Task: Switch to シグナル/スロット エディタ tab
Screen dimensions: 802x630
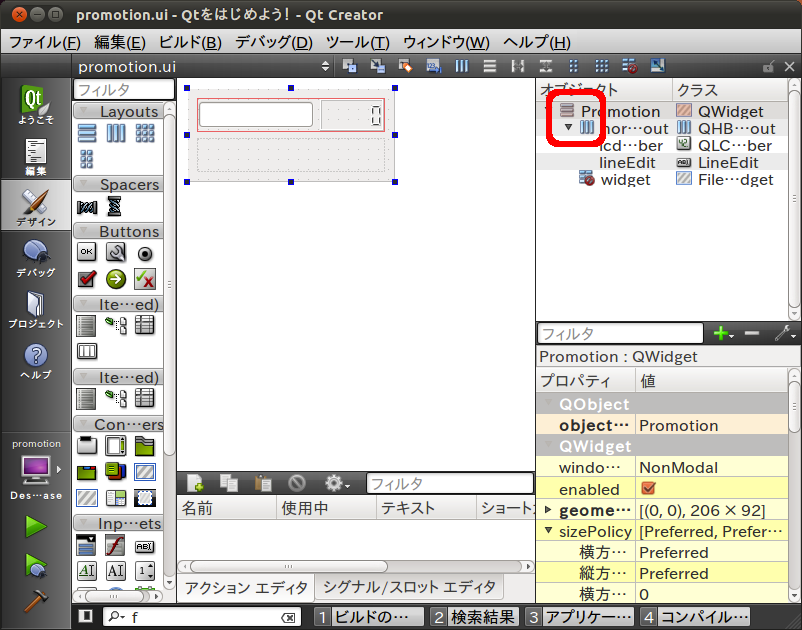Action: tap(410, 587)
